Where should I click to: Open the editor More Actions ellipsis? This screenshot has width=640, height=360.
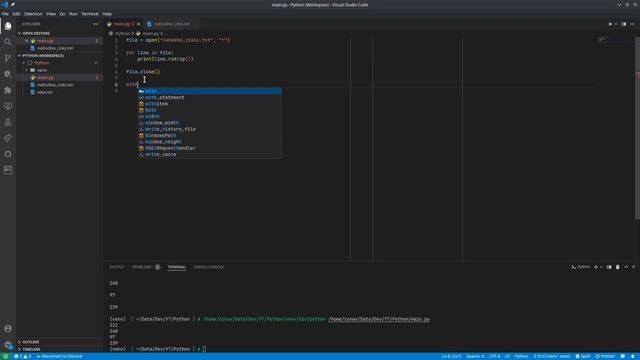[632, 24]
